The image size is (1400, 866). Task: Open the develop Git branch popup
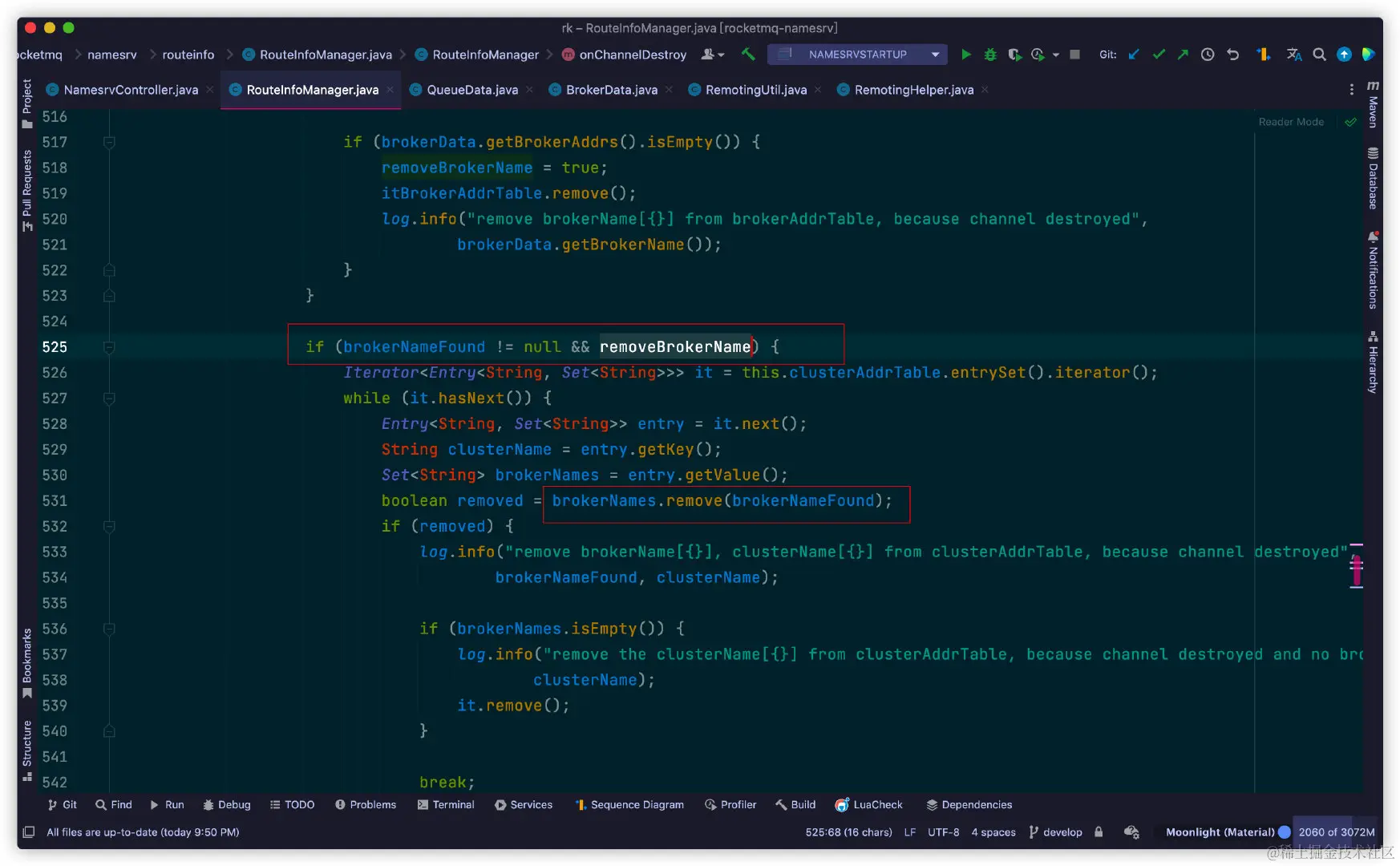point(1055,832)
